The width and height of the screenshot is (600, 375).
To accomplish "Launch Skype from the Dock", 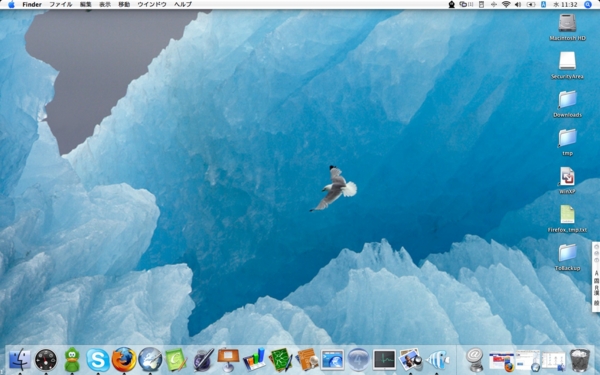I will click(x=98, y=360).
